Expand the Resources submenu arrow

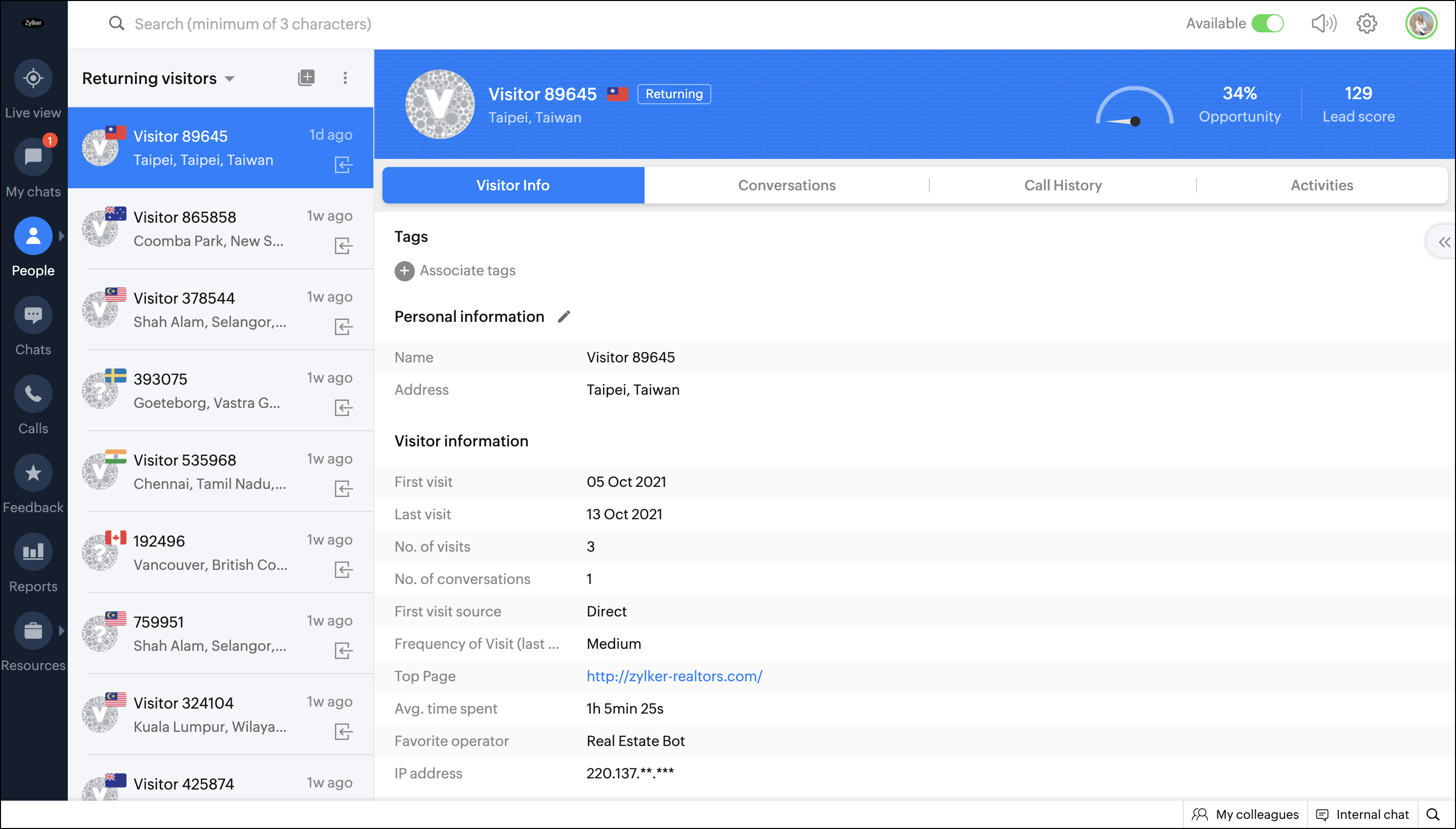click(61, 630)
